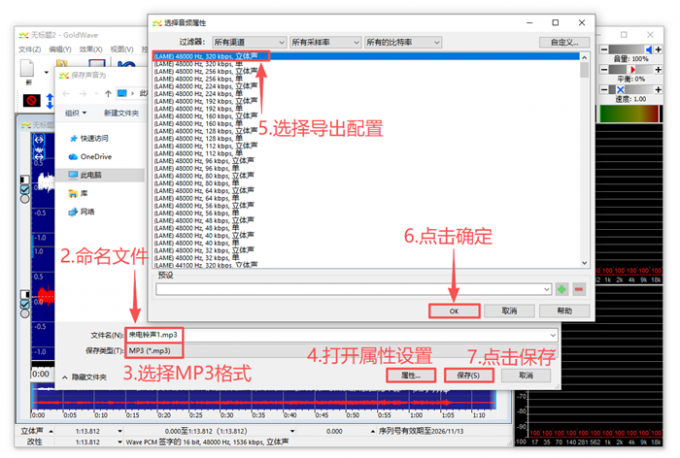Screen dimensions: 680x458
Task: Click the Save As dialog back arrow
Action: 66,94
